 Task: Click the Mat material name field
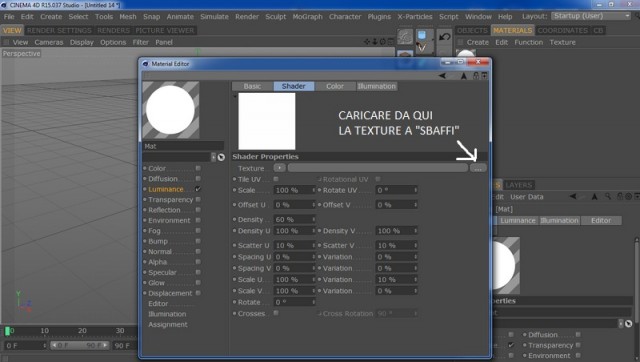[x=183, y=146]
